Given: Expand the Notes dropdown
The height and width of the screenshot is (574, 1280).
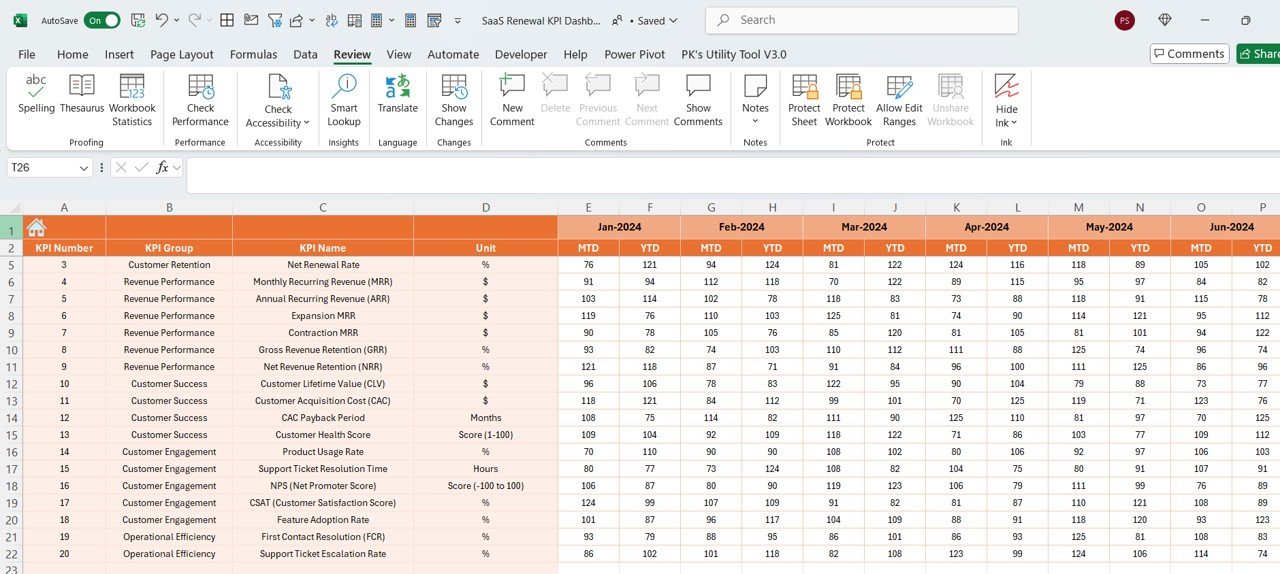Looking at the screenshot, I should [x=755, y=122].
